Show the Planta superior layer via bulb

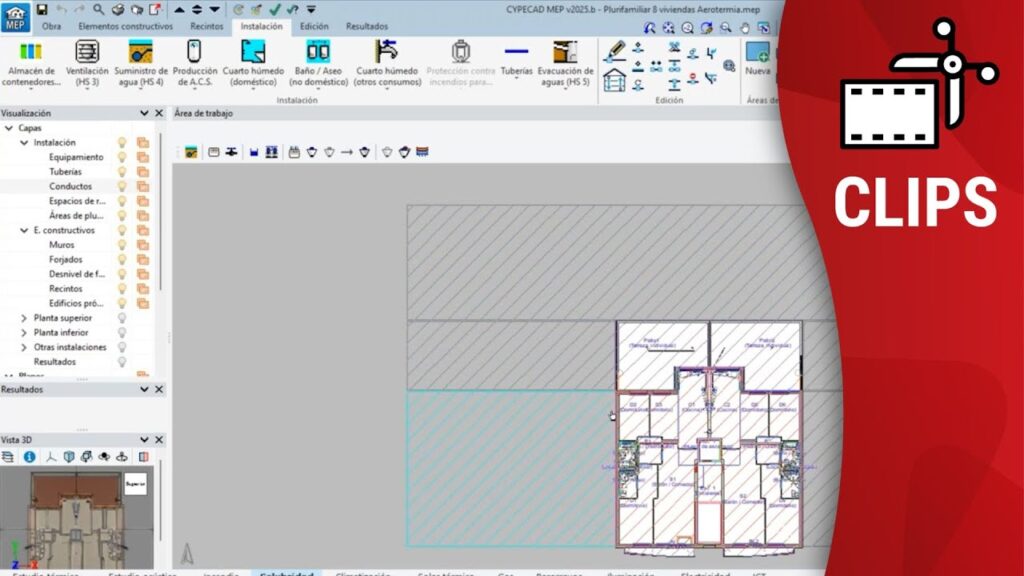coord(123,318)
